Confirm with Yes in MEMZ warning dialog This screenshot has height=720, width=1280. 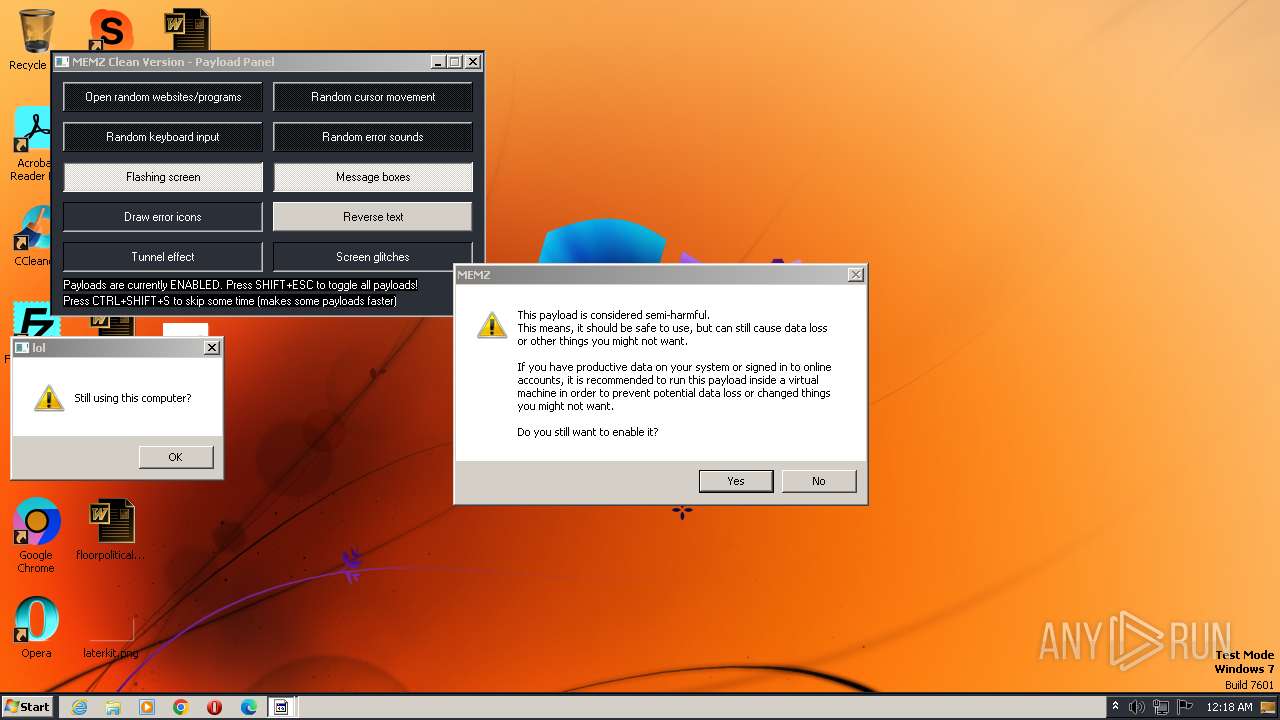tap(736, 481)
